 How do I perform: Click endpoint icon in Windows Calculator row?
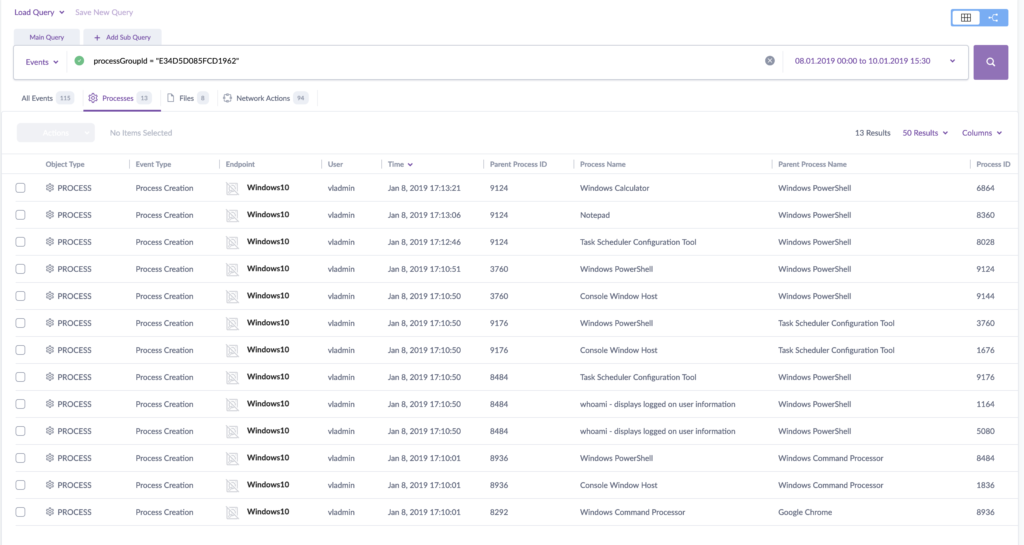point(232,188)
